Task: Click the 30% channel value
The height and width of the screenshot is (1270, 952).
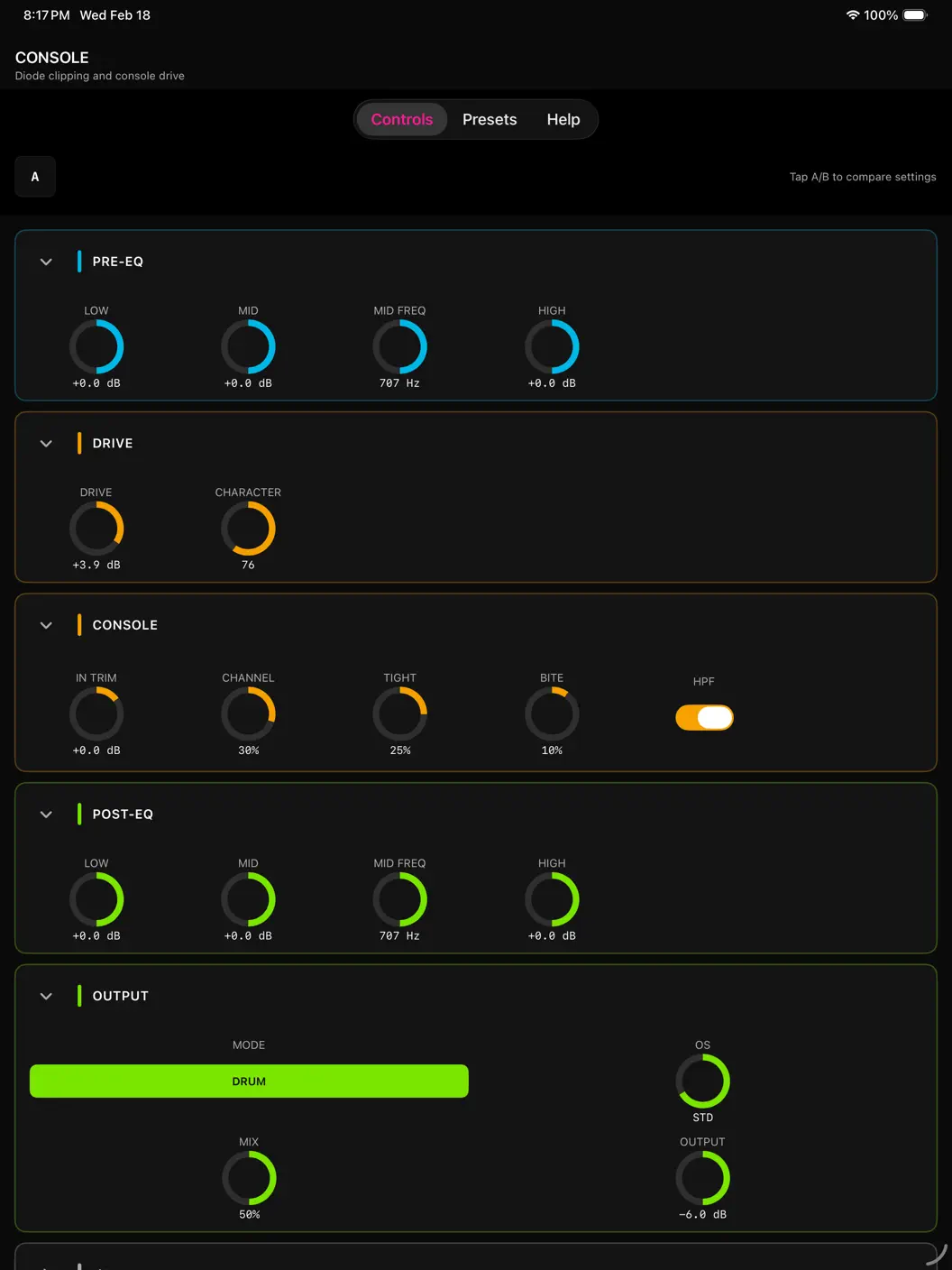Action: (249, 750)
